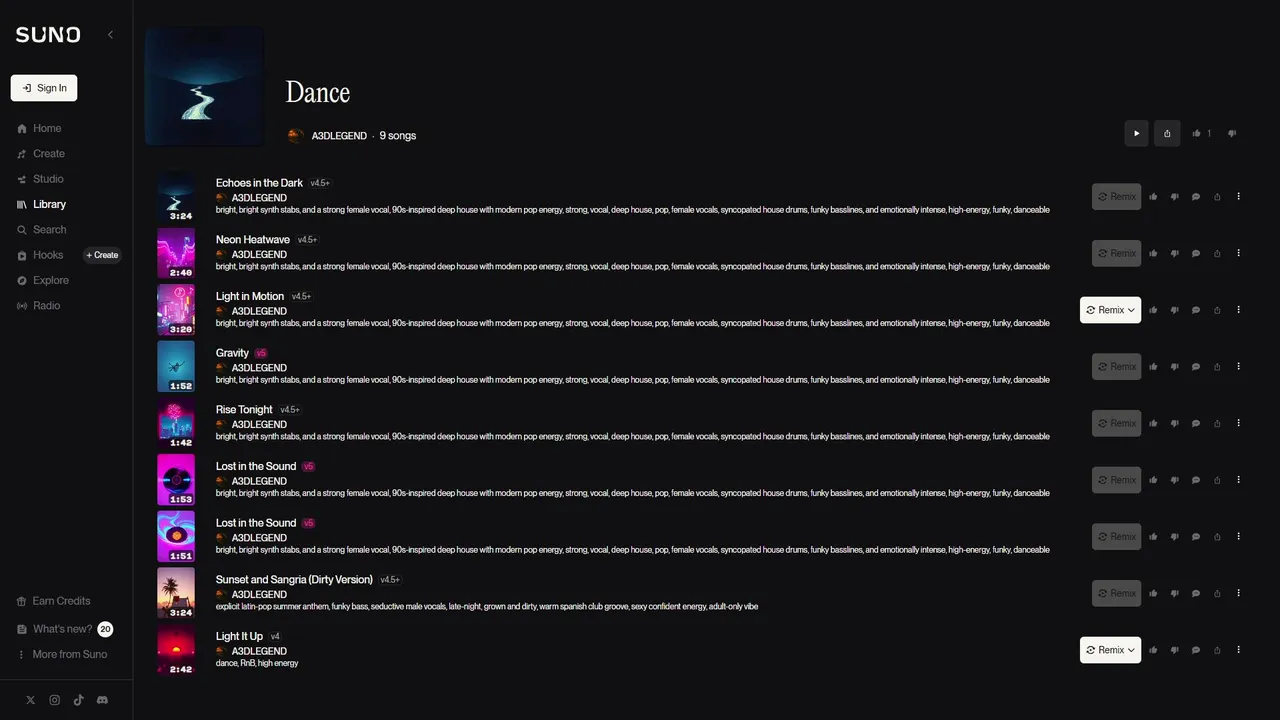Screen dimensions: 1280x720
Task: Open Explore in the sidebar
Action: 43,280
